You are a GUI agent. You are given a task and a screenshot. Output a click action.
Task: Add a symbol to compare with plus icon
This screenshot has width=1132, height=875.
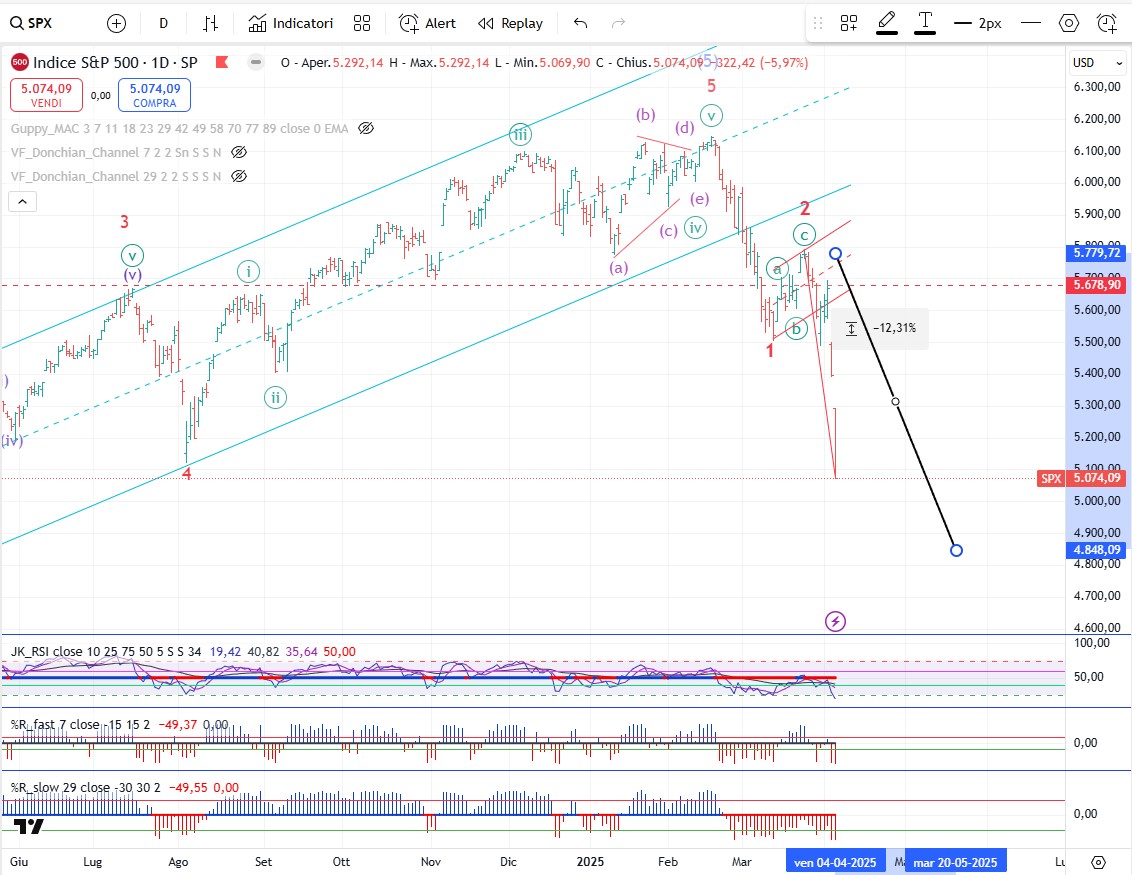pyautogui.click(x=116, y=24)
